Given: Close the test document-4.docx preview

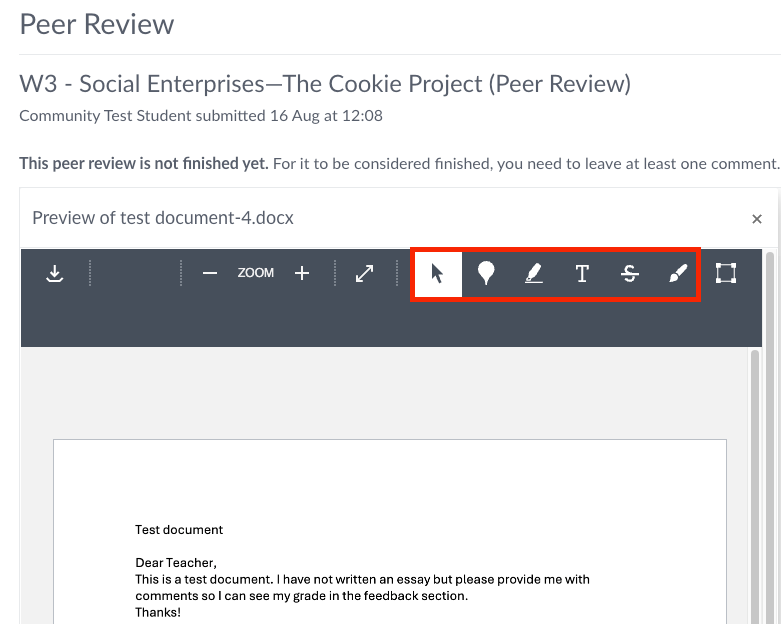Looking at the screenshot, I should pos(757,219).
